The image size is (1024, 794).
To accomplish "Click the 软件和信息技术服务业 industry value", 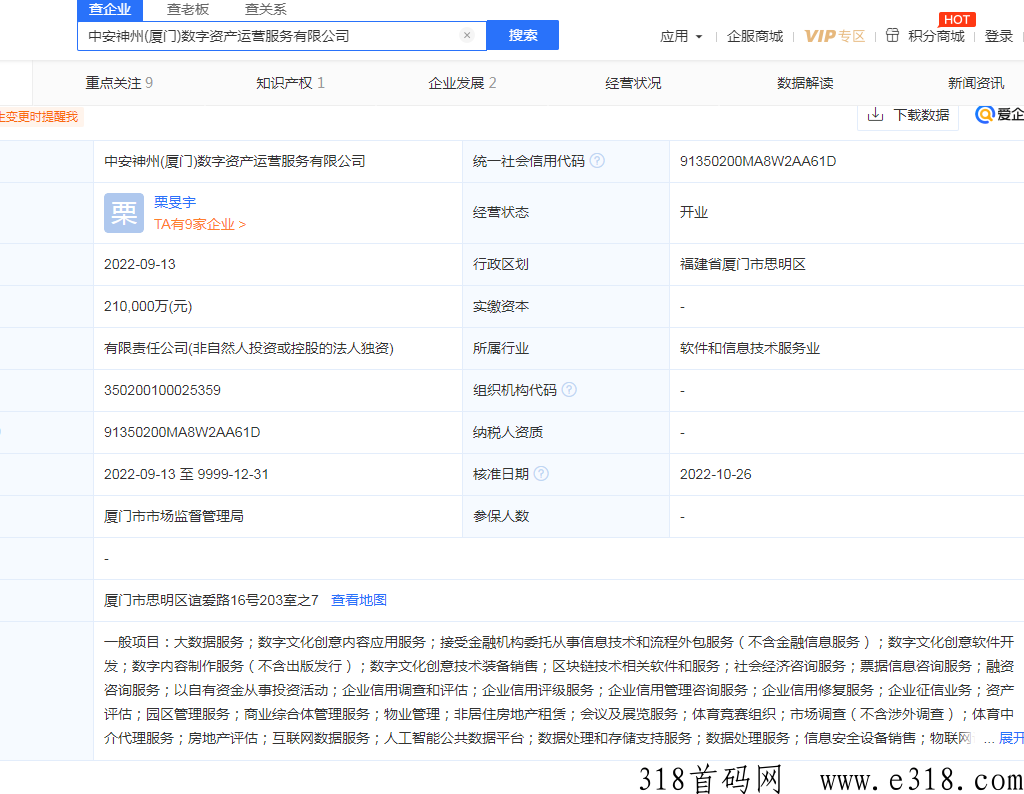I will 749,349.
